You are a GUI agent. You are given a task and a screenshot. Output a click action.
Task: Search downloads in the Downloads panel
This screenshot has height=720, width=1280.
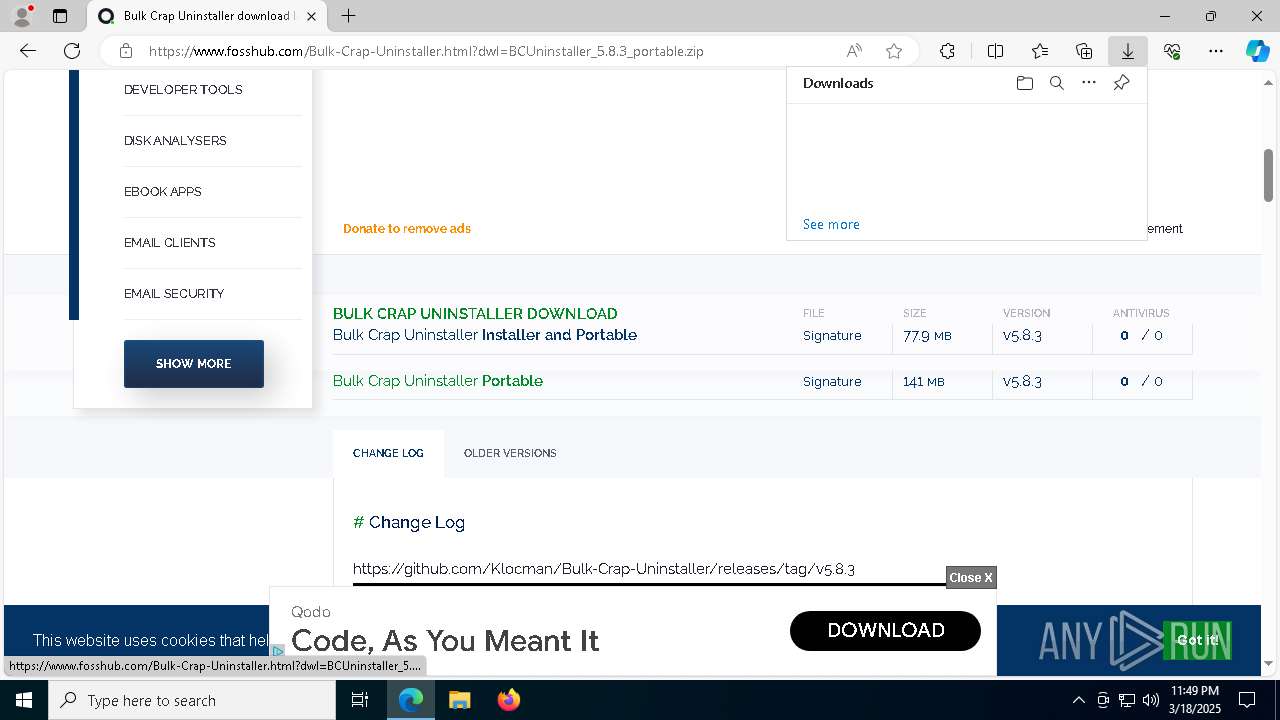[1056, 83]
